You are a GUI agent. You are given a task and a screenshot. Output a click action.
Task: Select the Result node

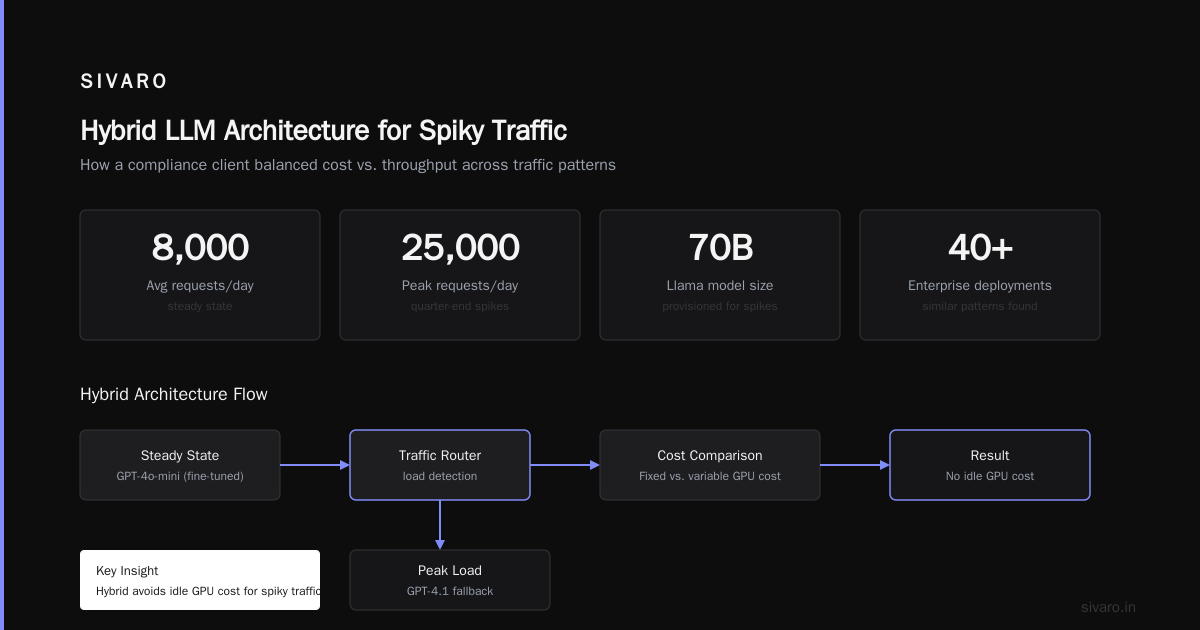click(990, 465)
